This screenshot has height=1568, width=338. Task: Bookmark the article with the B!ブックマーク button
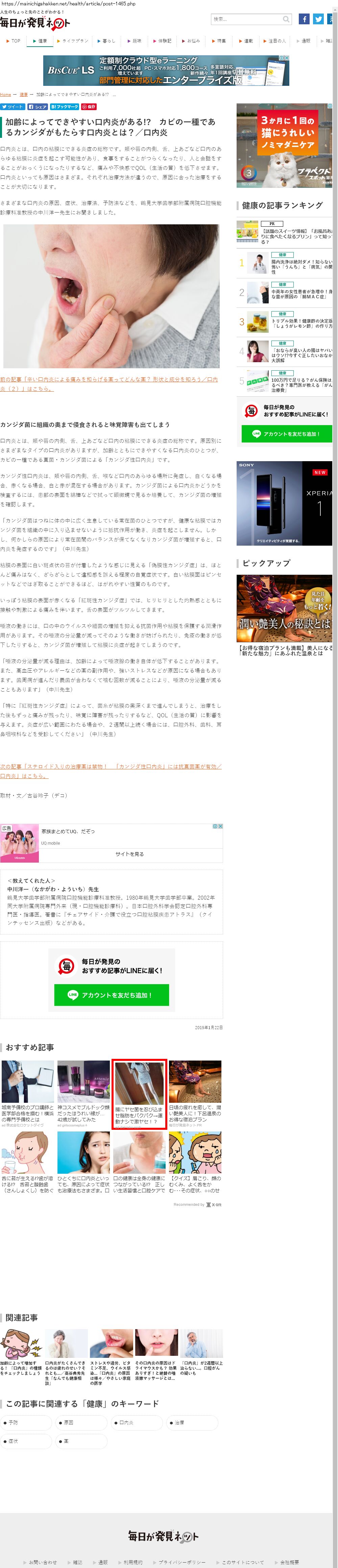pyautogui.click(x=65, y=106)
